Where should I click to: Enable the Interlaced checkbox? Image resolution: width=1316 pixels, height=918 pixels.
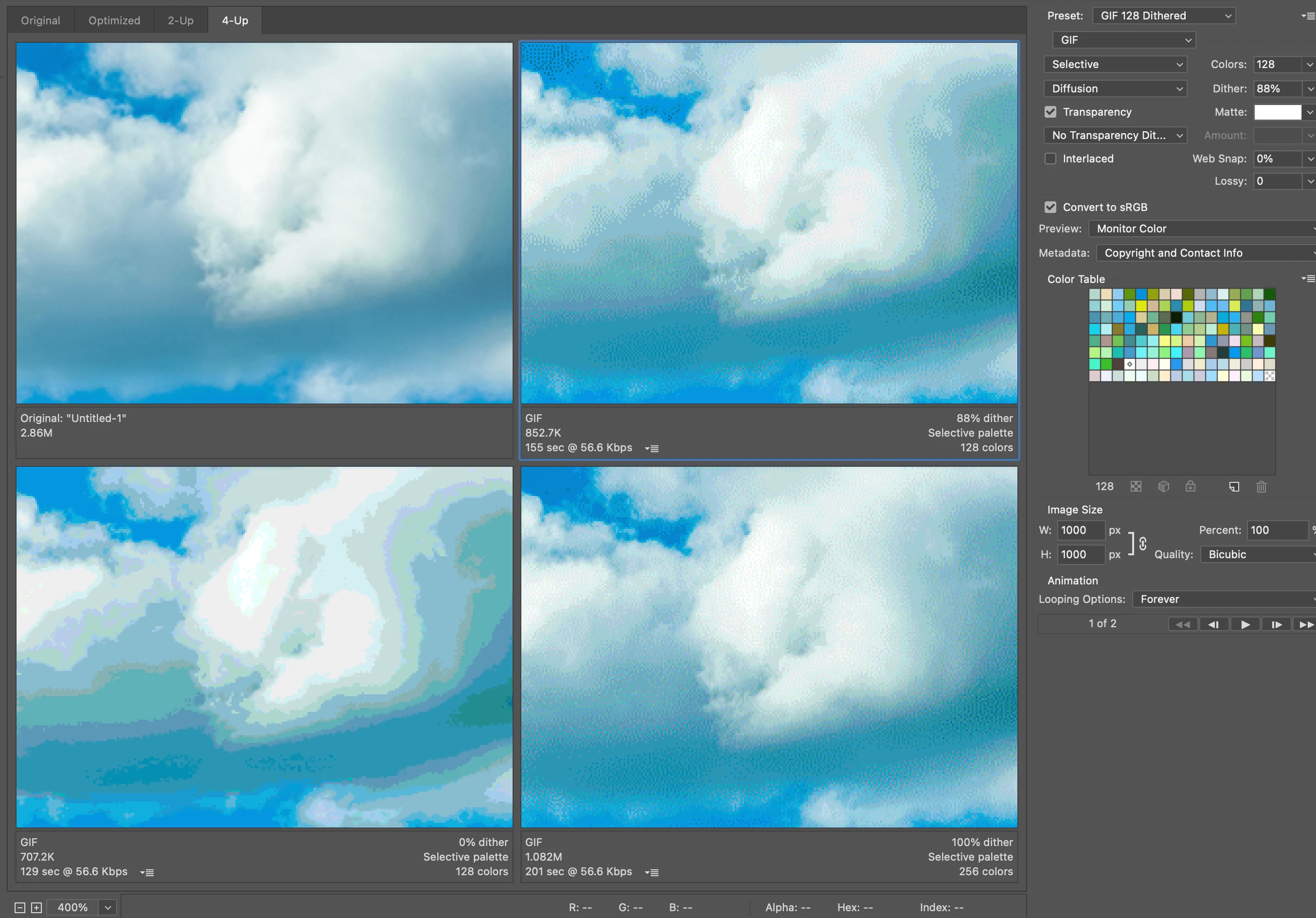pos(1050,159)
